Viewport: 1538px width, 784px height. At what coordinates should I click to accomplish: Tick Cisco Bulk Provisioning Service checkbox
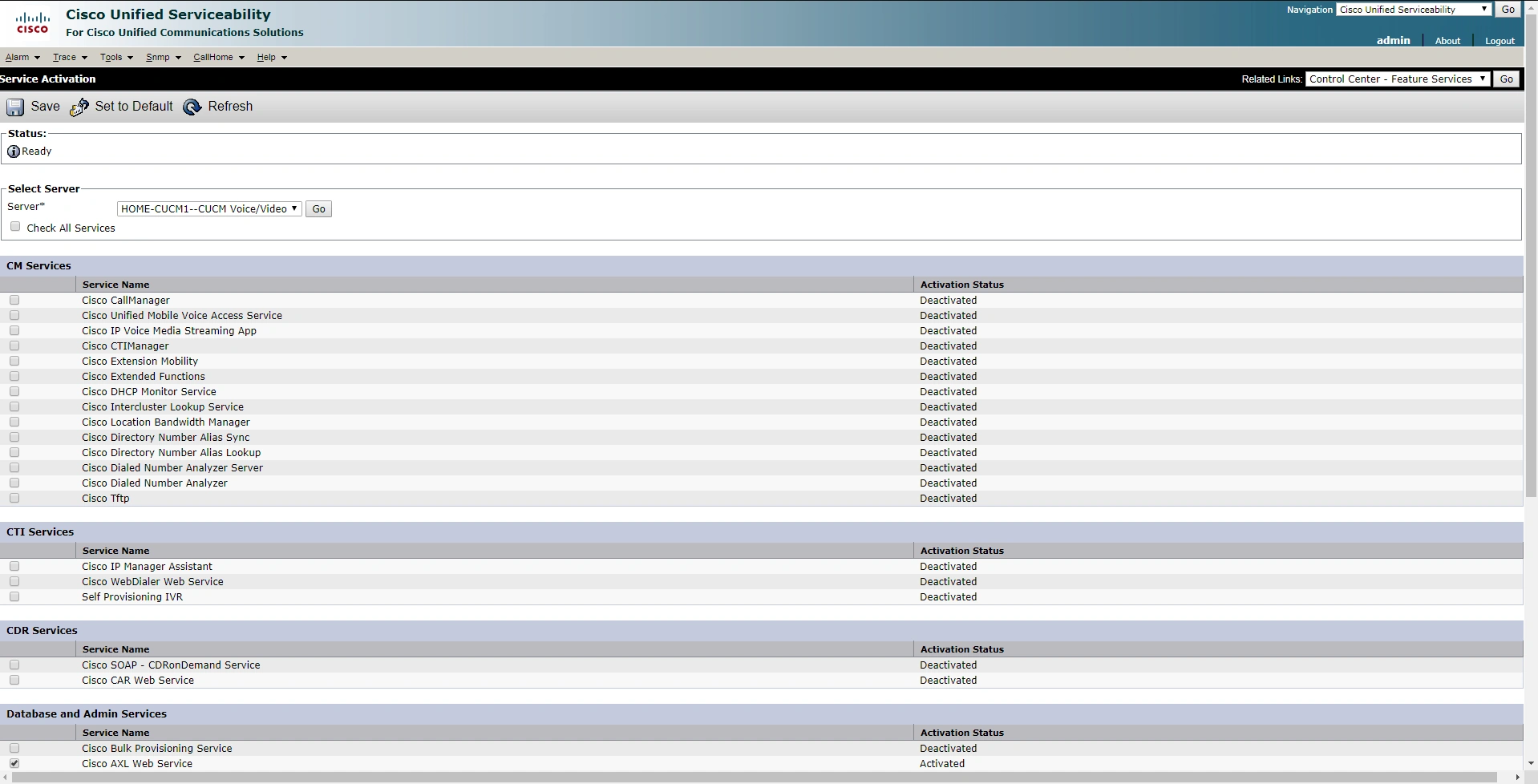click(x=14, y=748)
